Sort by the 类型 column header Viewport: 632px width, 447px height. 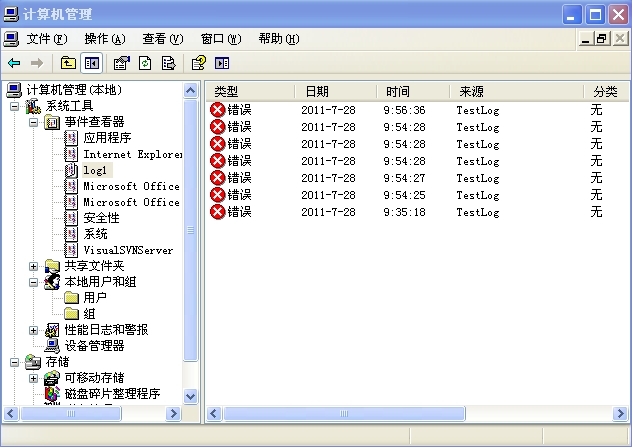coord(250,91)
